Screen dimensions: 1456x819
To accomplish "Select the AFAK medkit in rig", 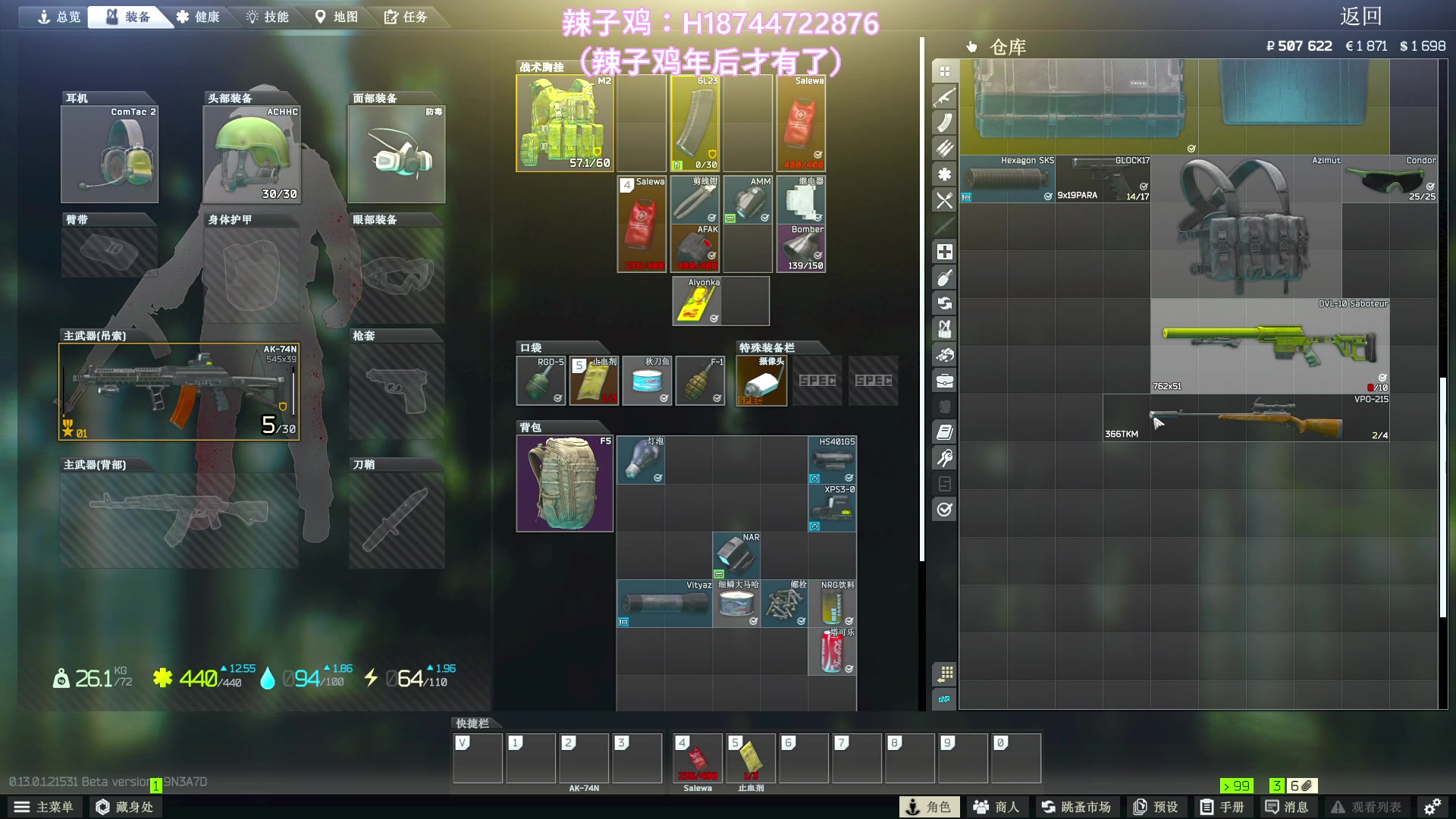I will (695, 247).
